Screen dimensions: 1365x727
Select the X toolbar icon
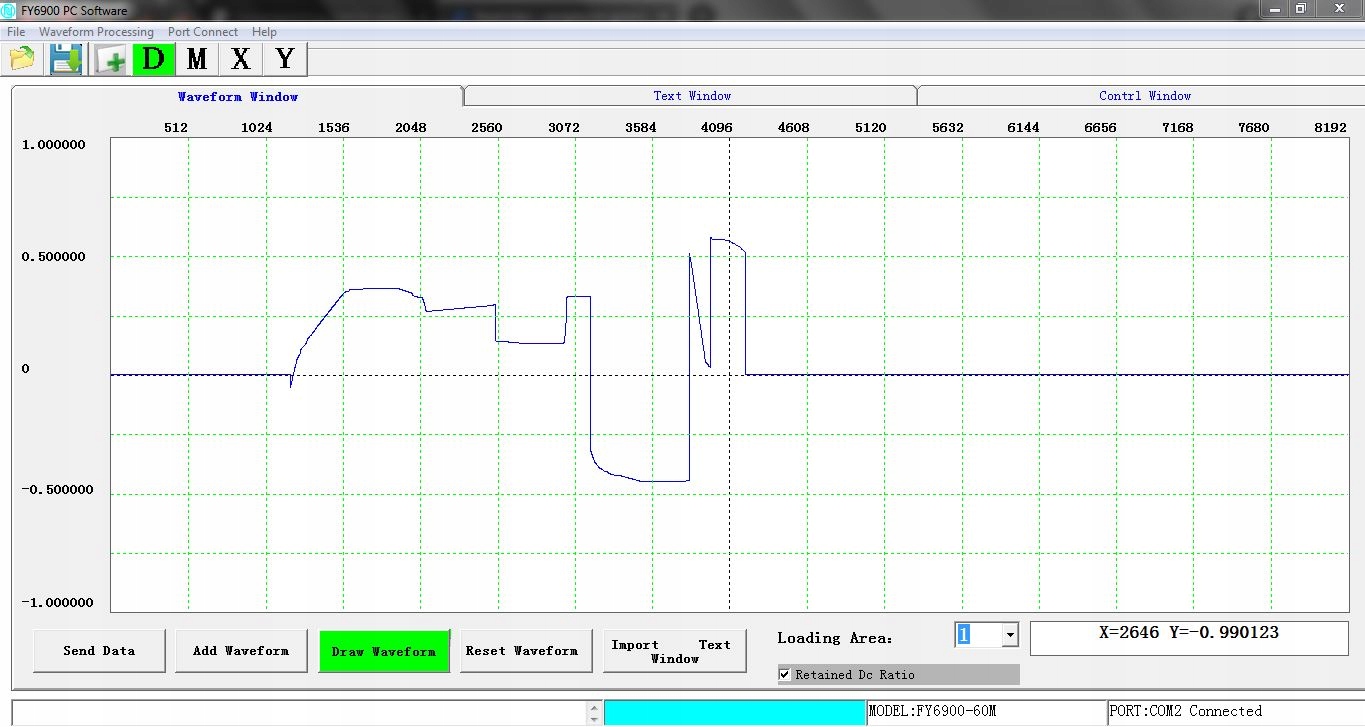[x=241, y=59]
